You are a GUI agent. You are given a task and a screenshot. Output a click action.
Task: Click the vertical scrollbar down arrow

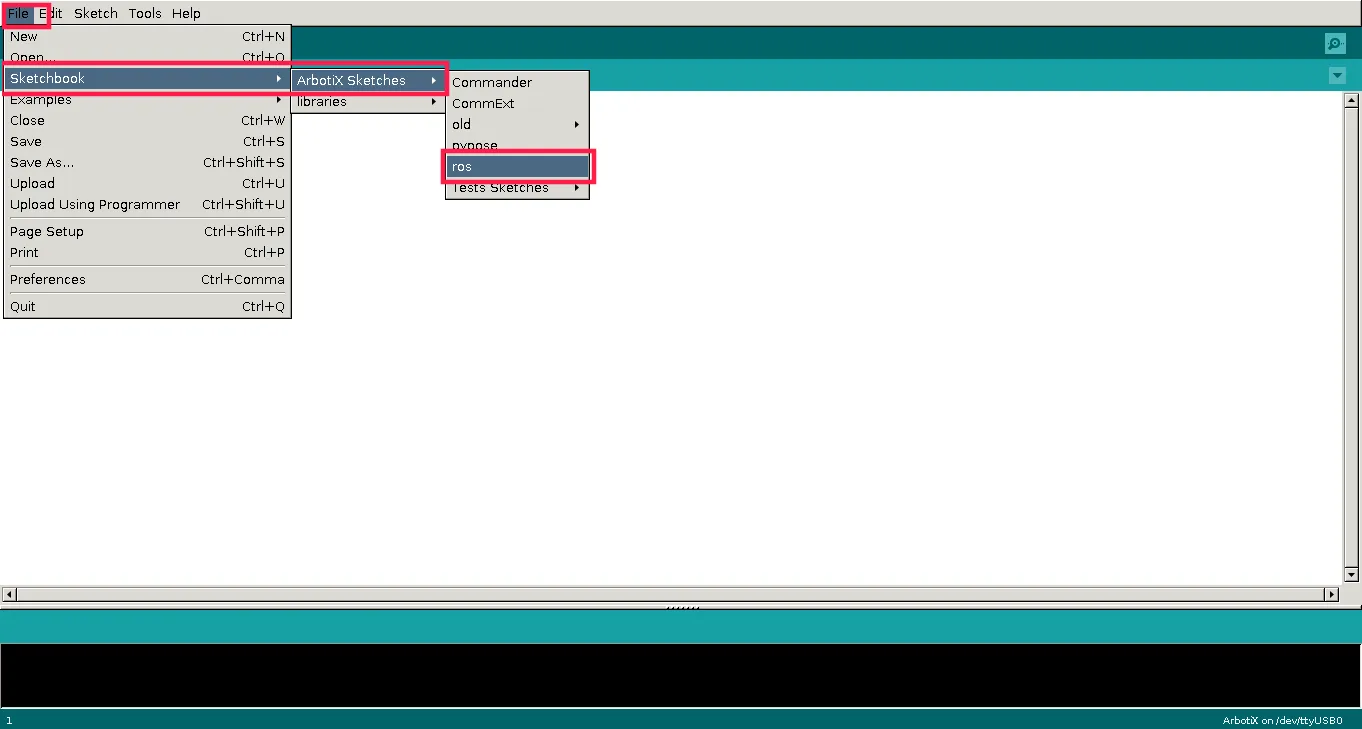[1351, 575]
